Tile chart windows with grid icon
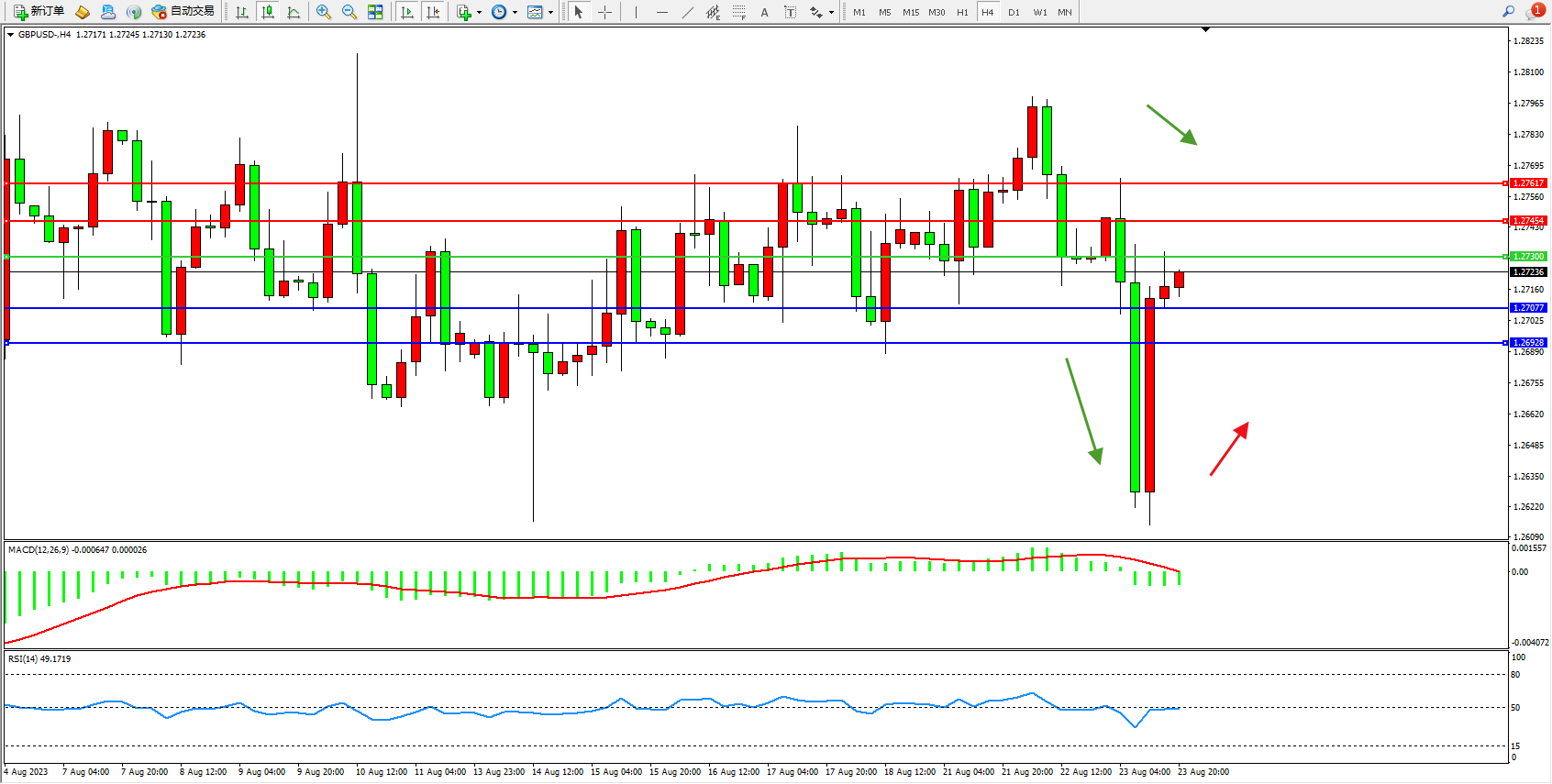This screenshot has width=1552, height=784. [x=375, y=12]
